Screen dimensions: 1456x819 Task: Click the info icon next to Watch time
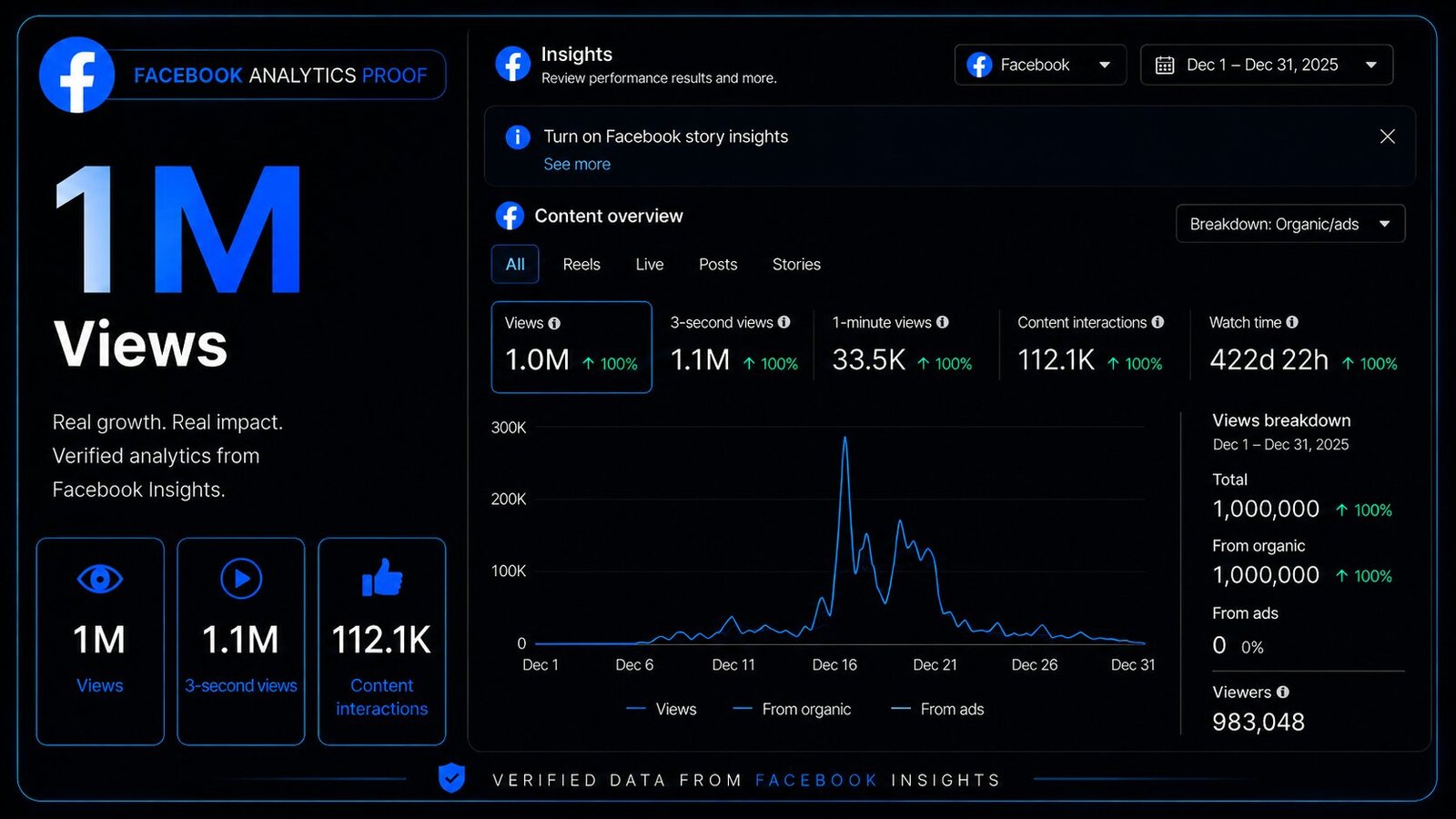coord(1292,322)
